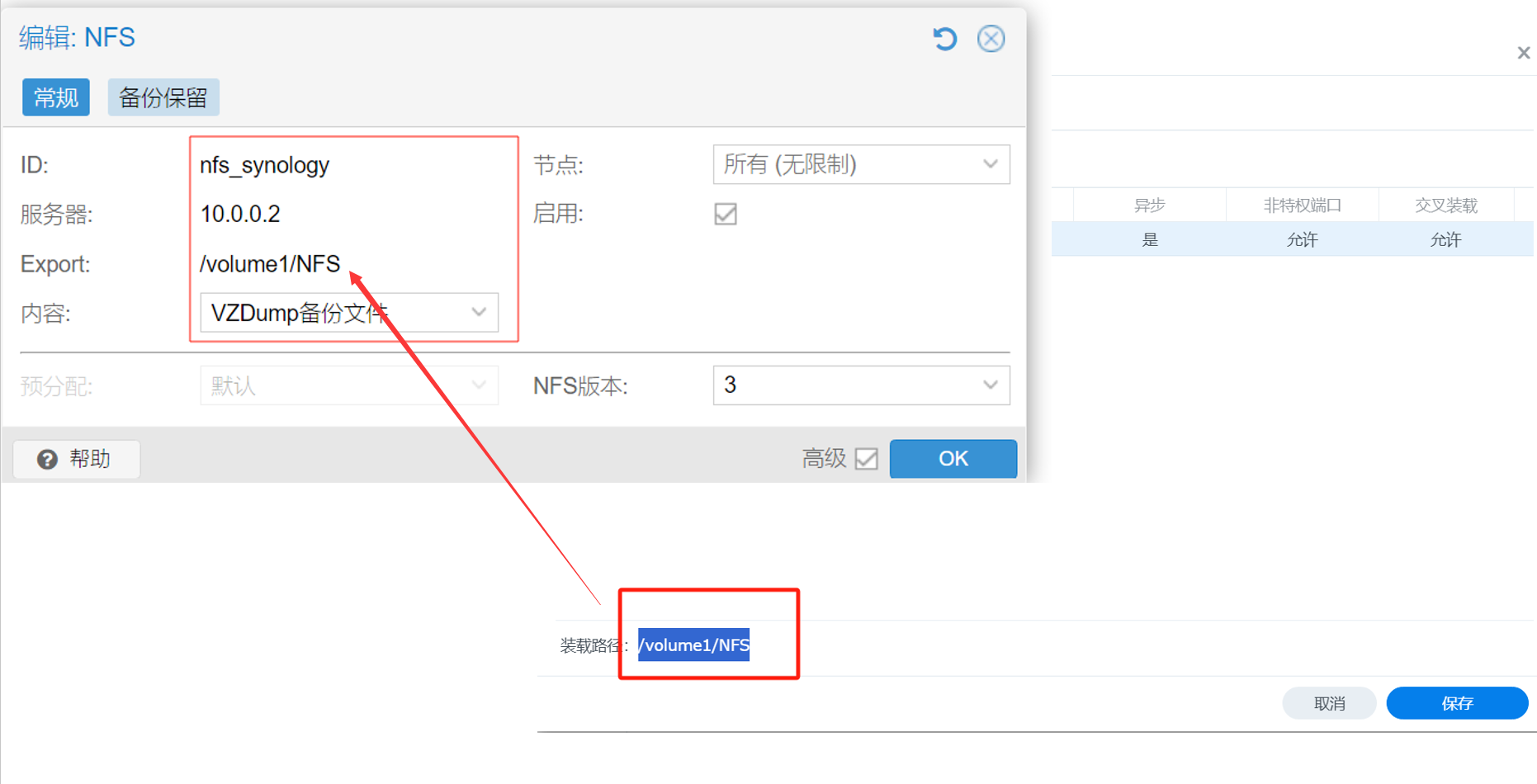
Task: Click the 异步 column header
Action: [1149, 205]
